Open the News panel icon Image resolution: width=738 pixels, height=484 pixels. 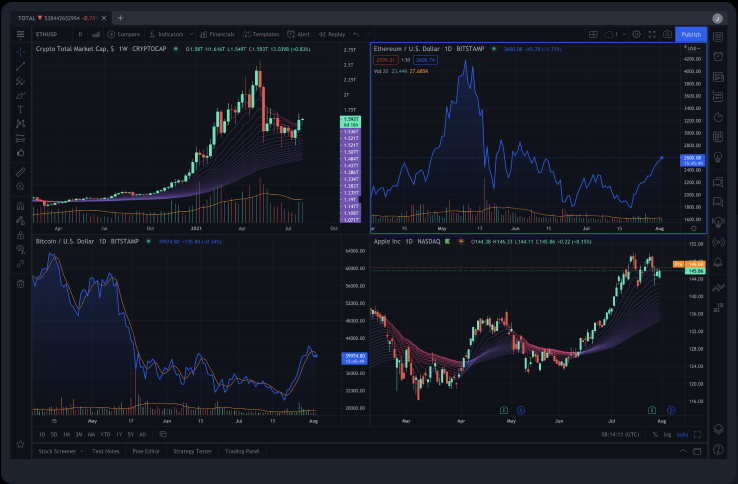[718, 77]
